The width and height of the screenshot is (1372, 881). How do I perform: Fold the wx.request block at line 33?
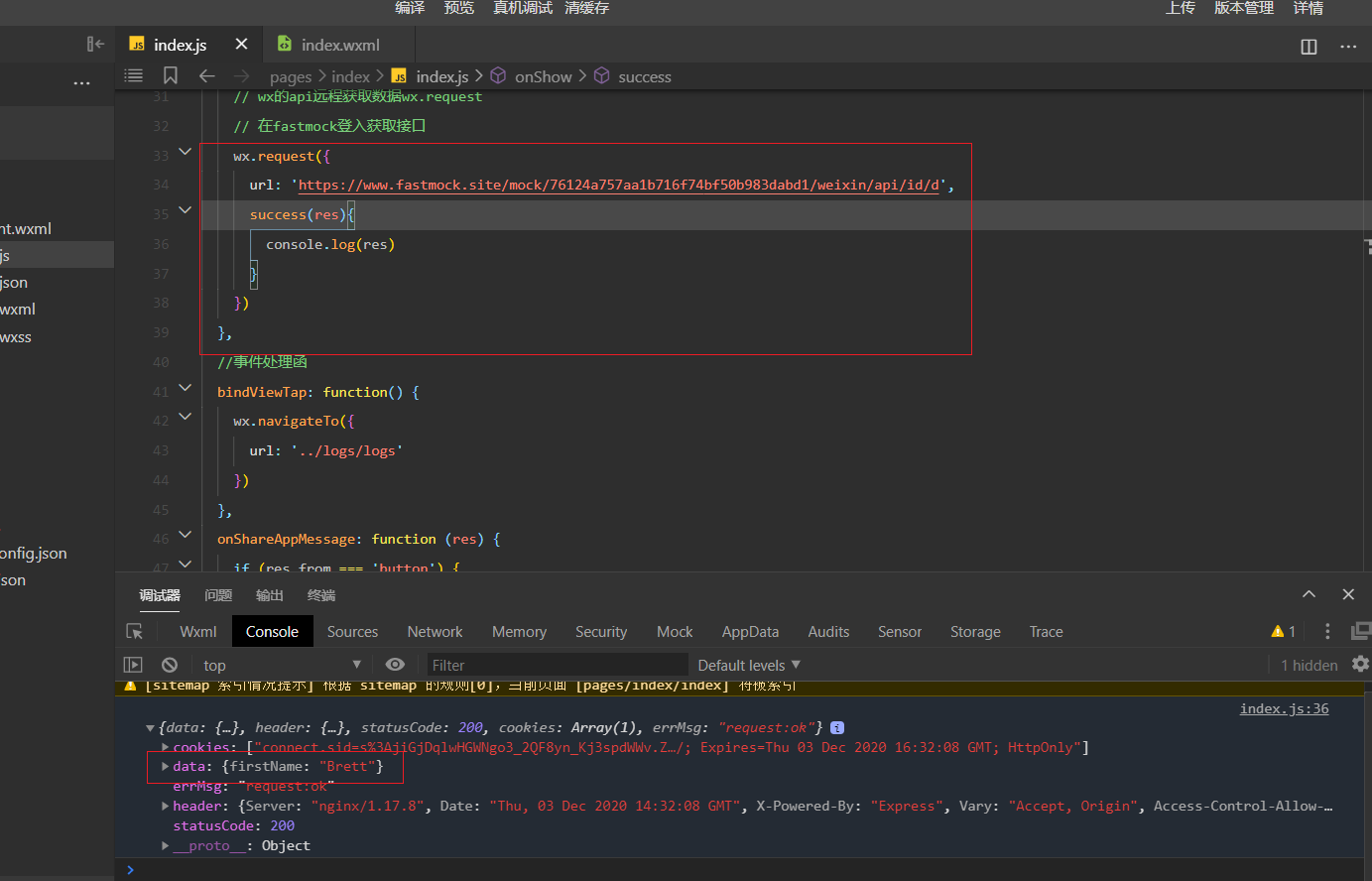click(185, 152)
